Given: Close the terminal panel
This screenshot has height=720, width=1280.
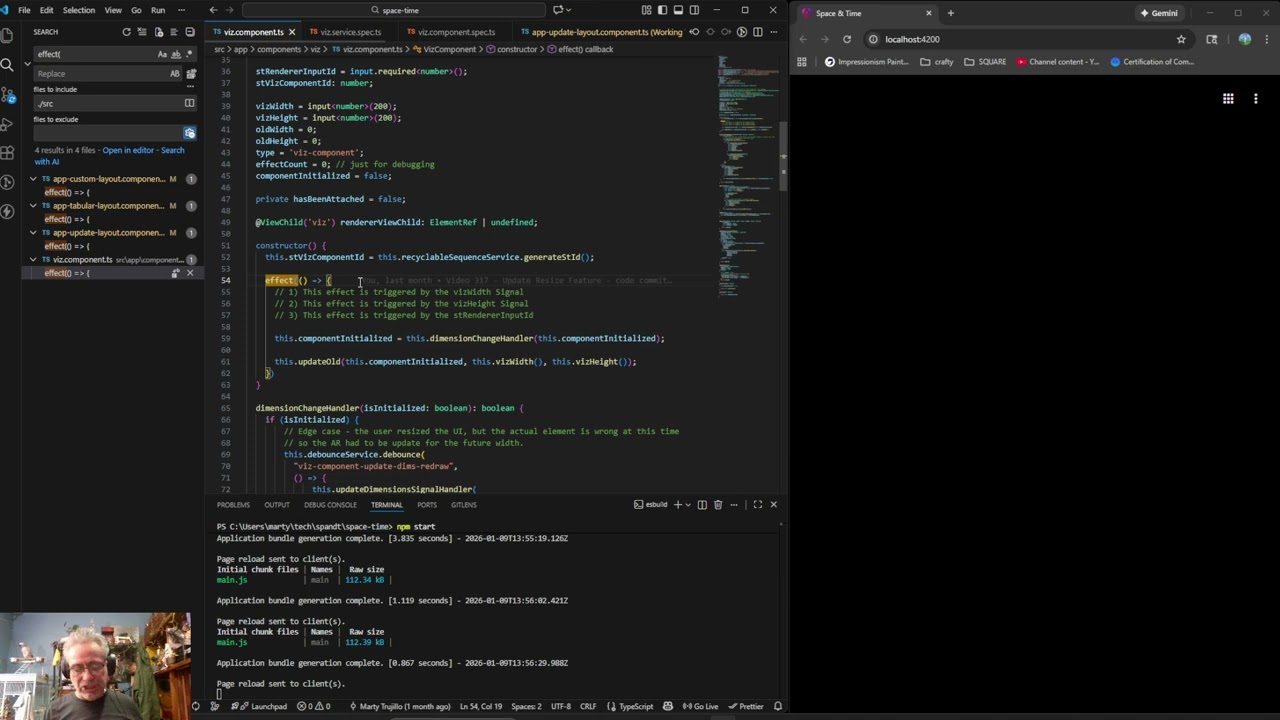Looking at the screenshot, I should point(773,505).
